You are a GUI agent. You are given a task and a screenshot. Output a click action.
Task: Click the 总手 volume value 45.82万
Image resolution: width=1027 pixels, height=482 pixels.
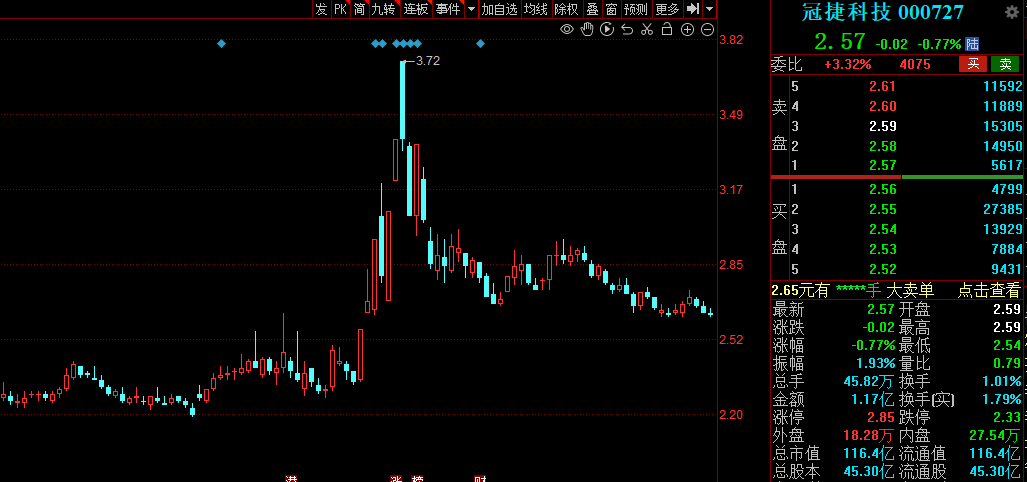click(868, 381)
